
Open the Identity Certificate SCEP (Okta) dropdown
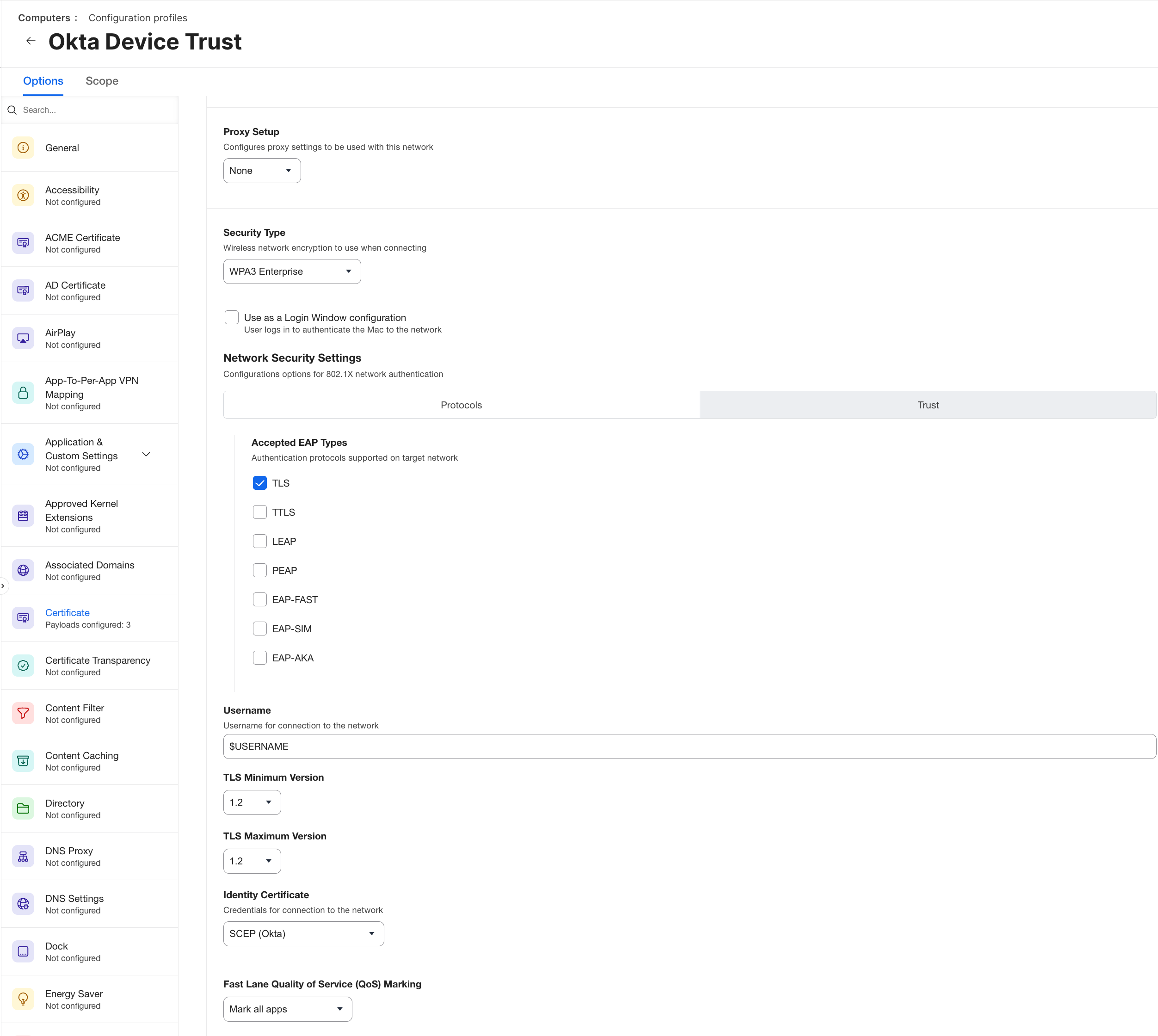pos(303,934)
